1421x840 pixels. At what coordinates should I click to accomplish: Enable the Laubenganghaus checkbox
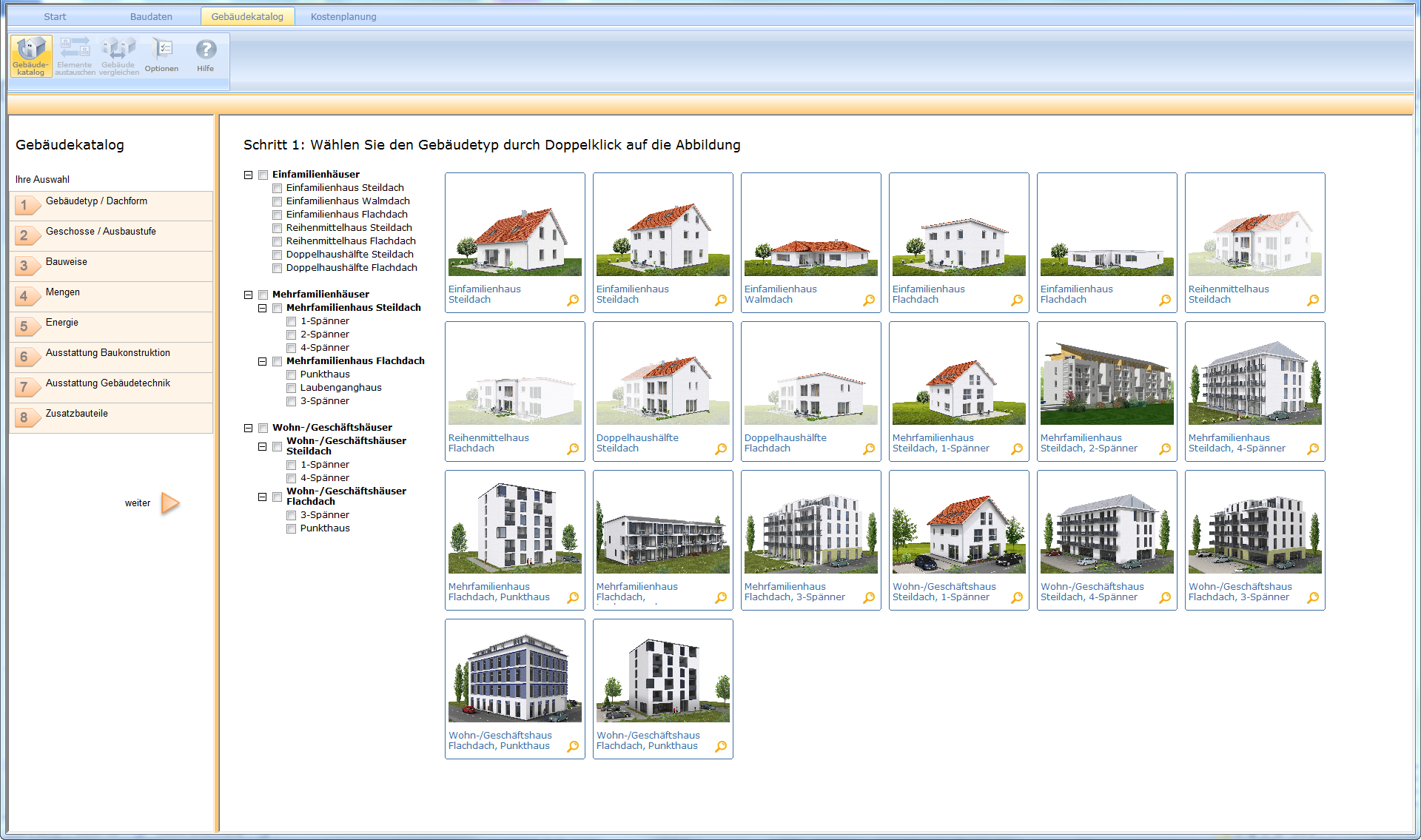pyautogui.click(x=292, y=388)
